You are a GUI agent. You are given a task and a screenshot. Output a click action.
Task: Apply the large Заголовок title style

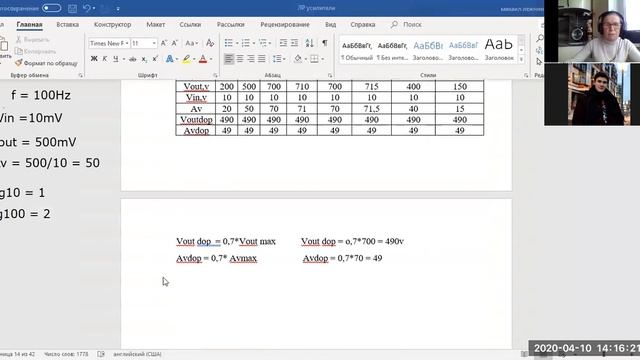click(x=499, y=50)
